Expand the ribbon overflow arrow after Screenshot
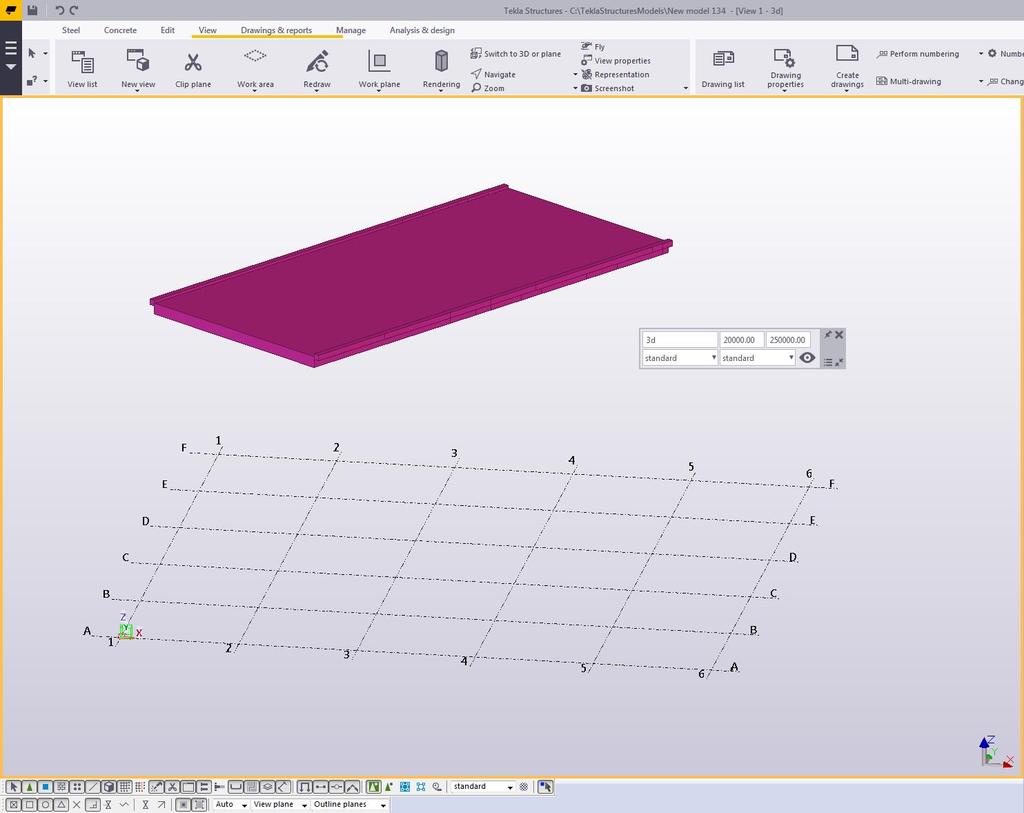The image size is (1024, 813). 686,88
